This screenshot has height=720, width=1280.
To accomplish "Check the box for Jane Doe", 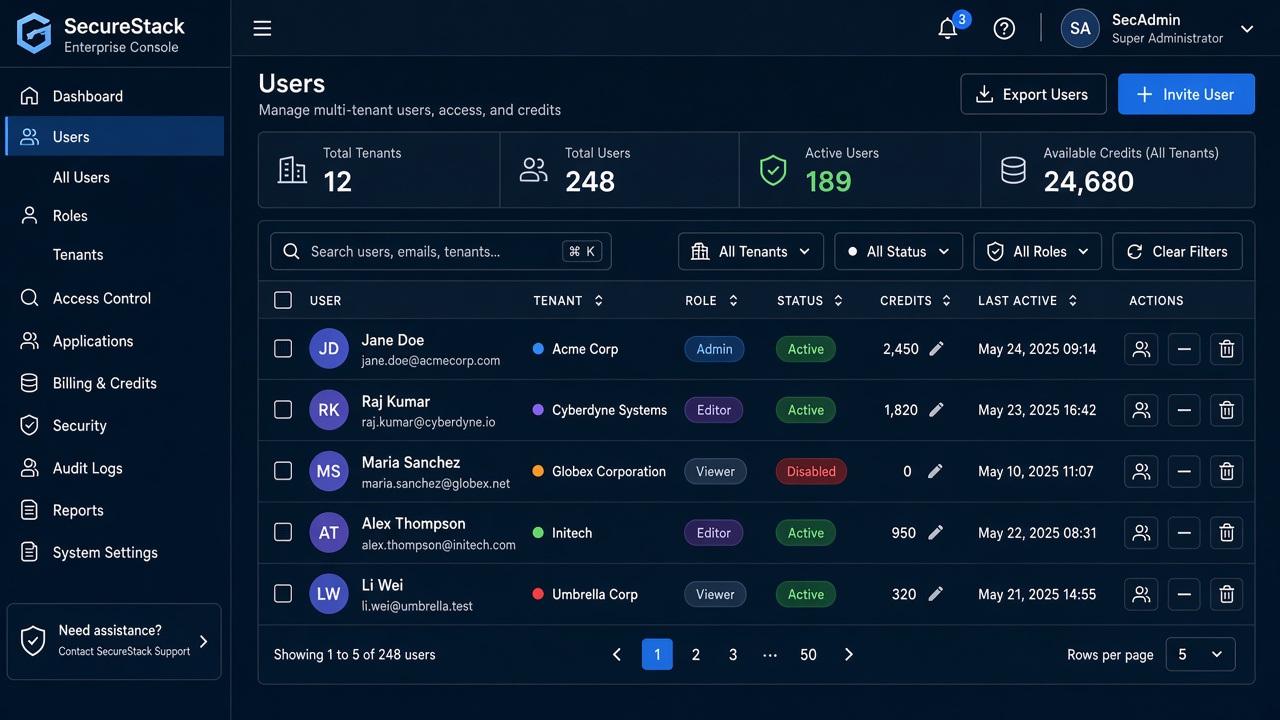I will tap(283, 349).
